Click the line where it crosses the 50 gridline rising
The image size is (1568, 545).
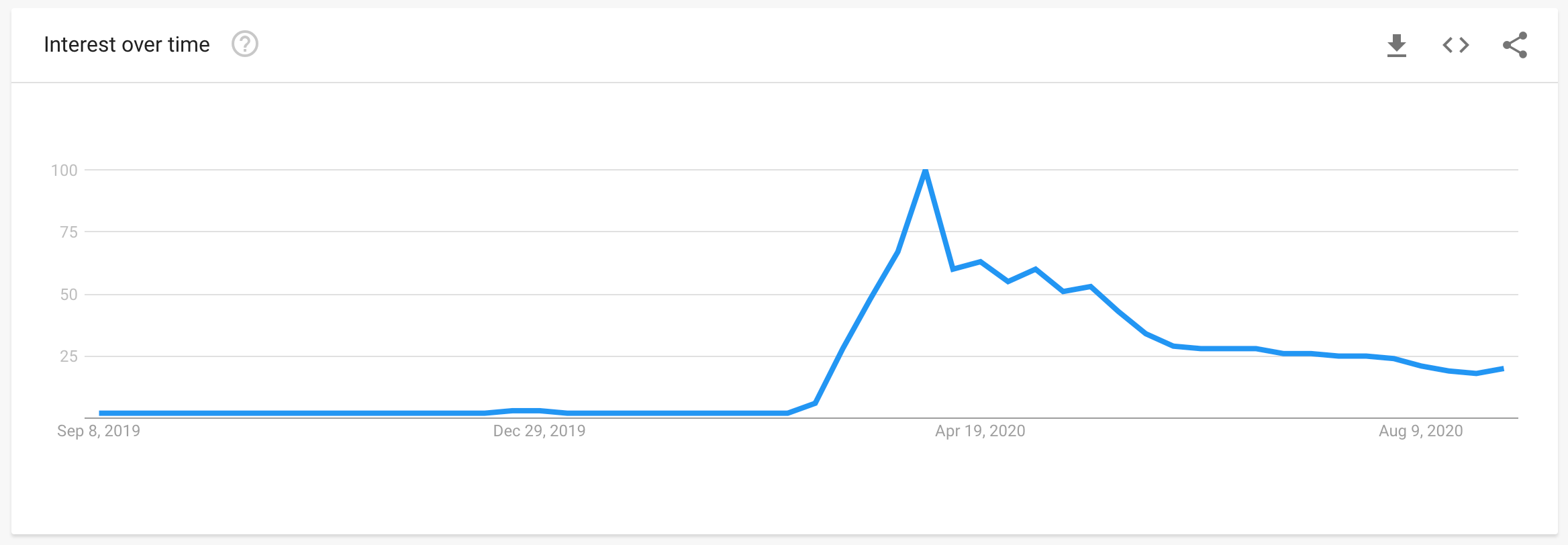(871, 295)
